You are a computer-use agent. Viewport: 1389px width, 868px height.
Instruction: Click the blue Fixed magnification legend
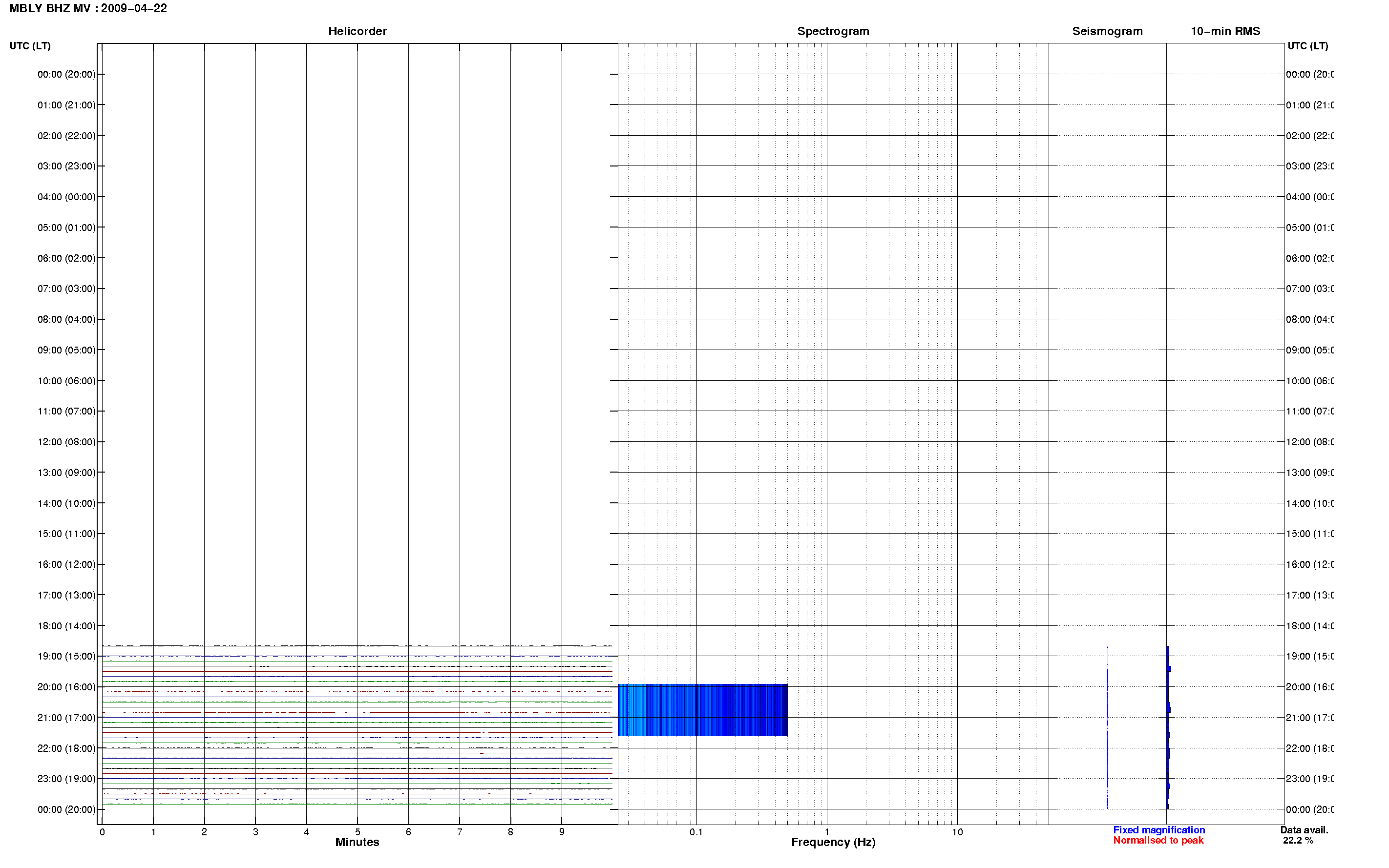tap(1159, 830)
